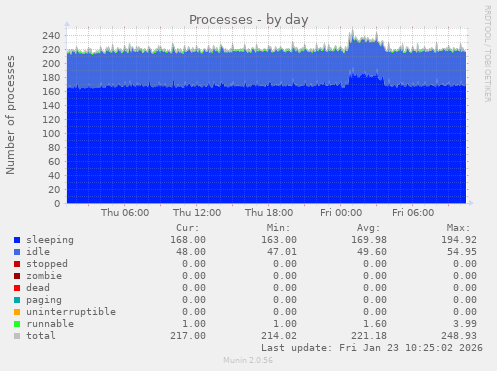Image resolution: width=497 pixels, height=371 pixels.
Task: Click idle current value 48.00
Action: point(191,252)
